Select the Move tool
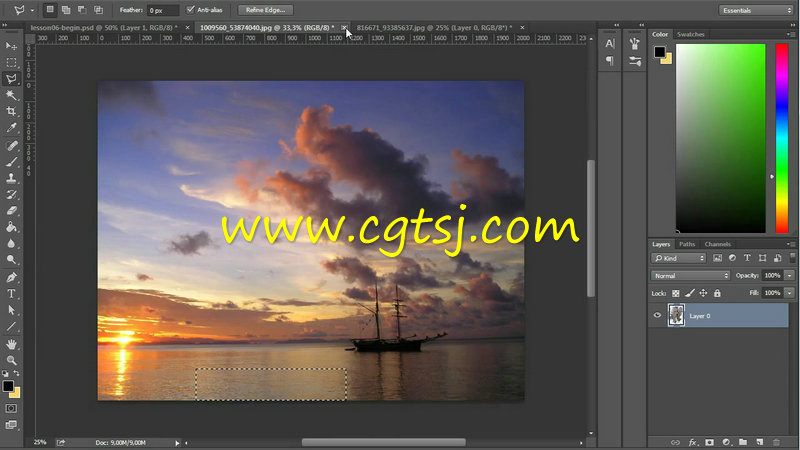Screen dimensions: 800x450 (11, 46)
